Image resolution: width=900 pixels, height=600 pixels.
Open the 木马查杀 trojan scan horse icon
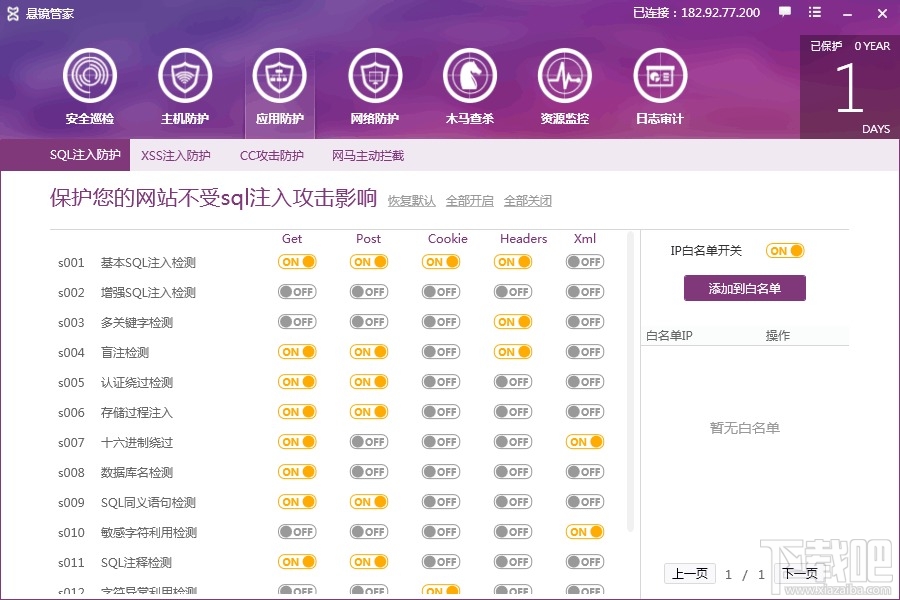pyautogui.click(x=470, y=76)
